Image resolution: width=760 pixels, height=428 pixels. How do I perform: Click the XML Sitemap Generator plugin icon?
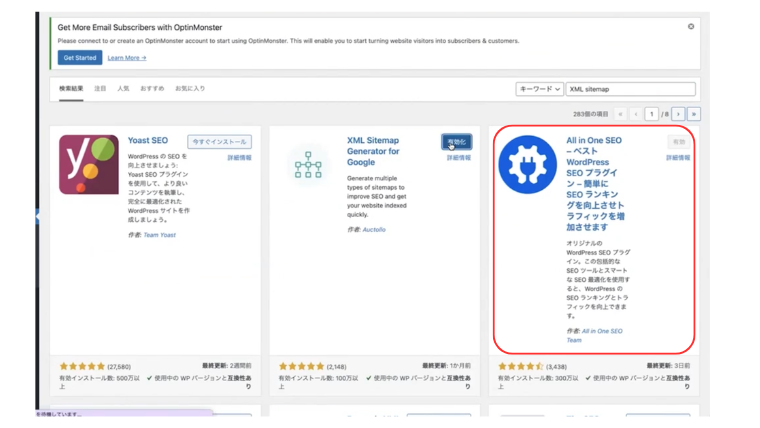(308, 165)
